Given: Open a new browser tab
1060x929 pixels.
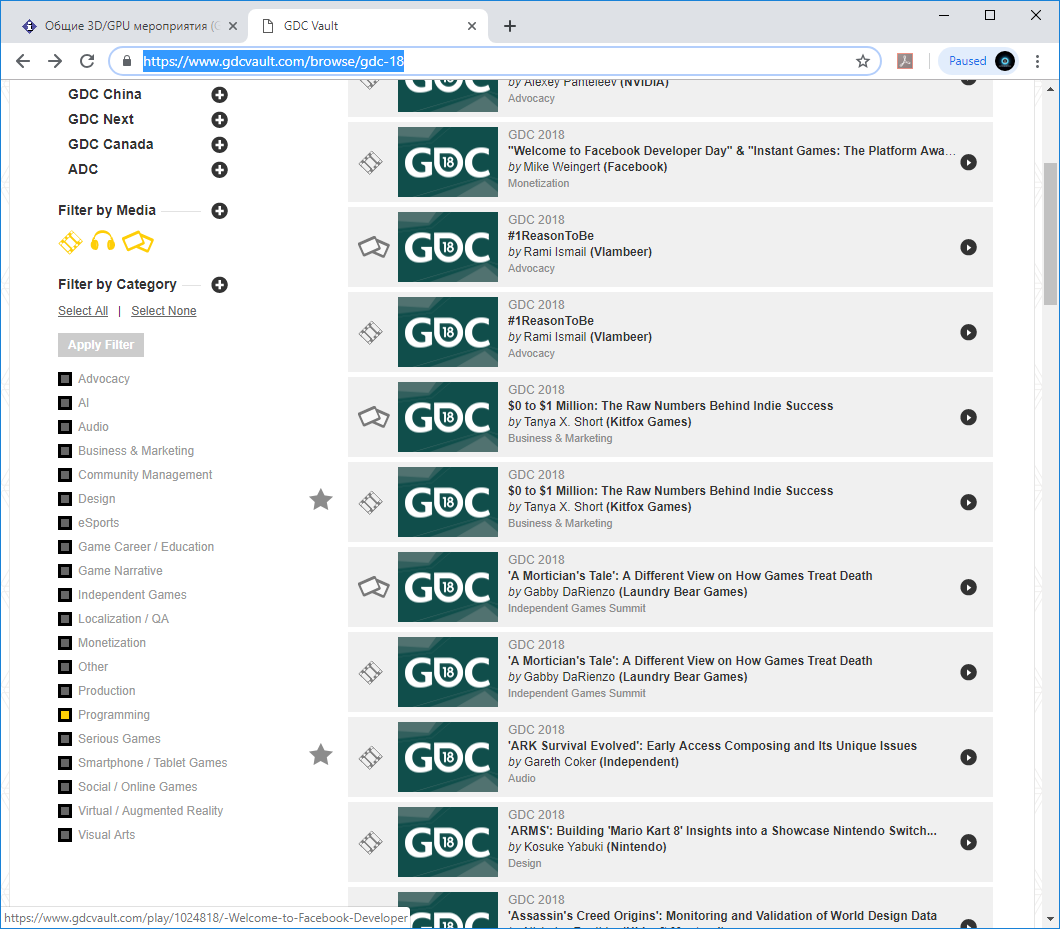Looking at the screenshot, I should pos(510,26).
